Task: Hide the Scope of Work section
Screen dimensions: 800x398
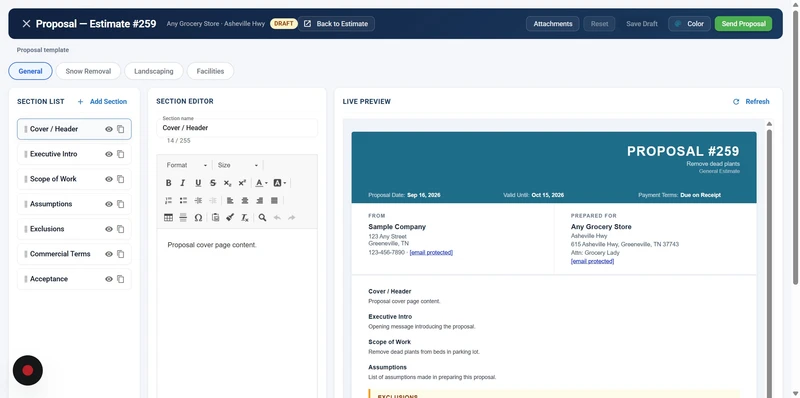Action: pyautogui.click(x=109, y=179)
